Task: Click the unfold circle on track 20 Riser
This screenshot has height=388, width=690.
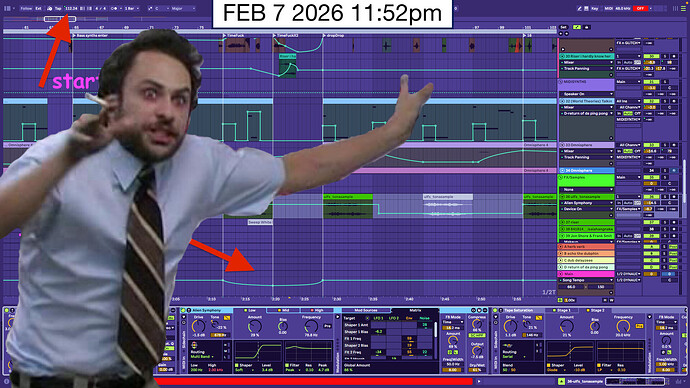Action: tap(562, 56)
